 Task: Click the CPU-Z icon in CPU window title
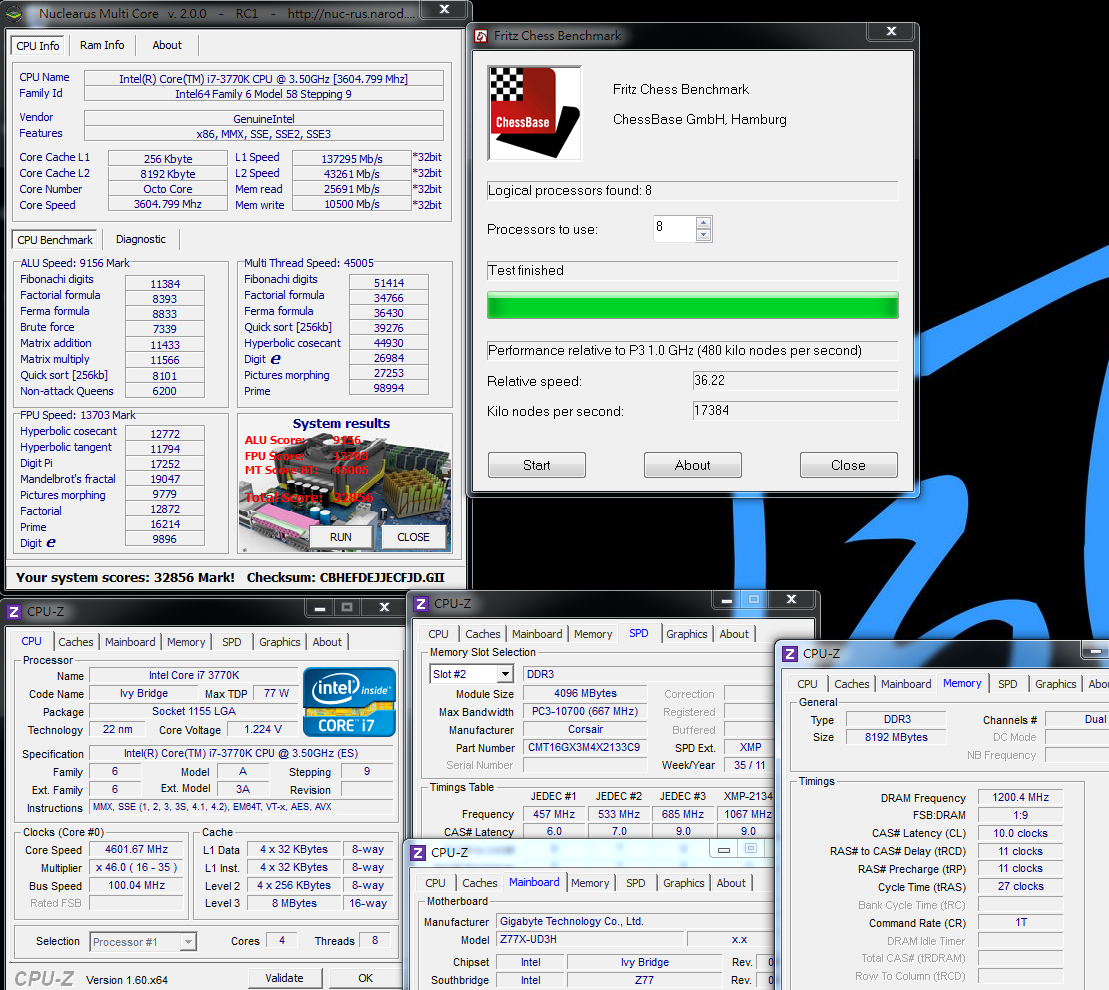14,612
